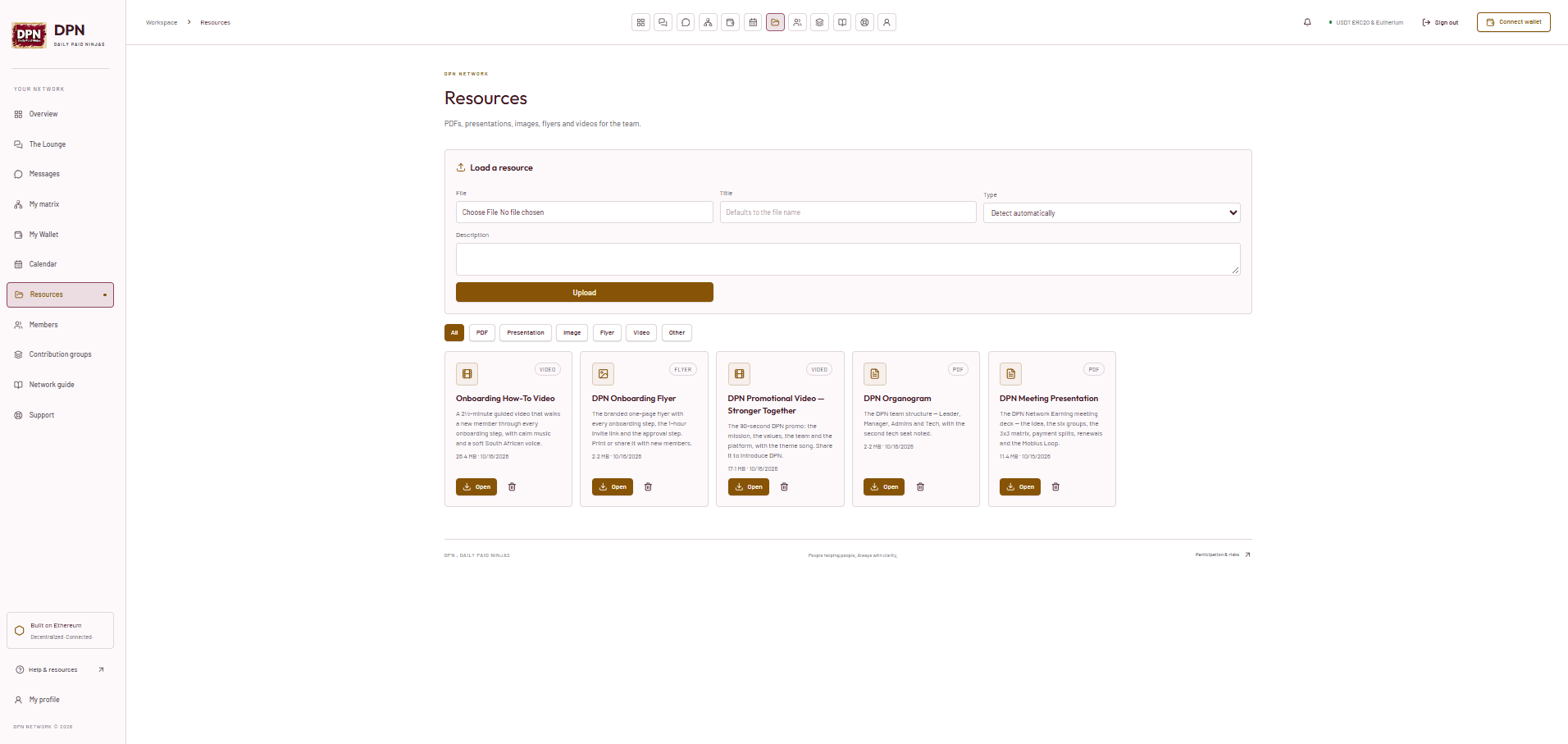Open calendar icon in top toolbar
The image size is (1568, 744).
(753, 22)
